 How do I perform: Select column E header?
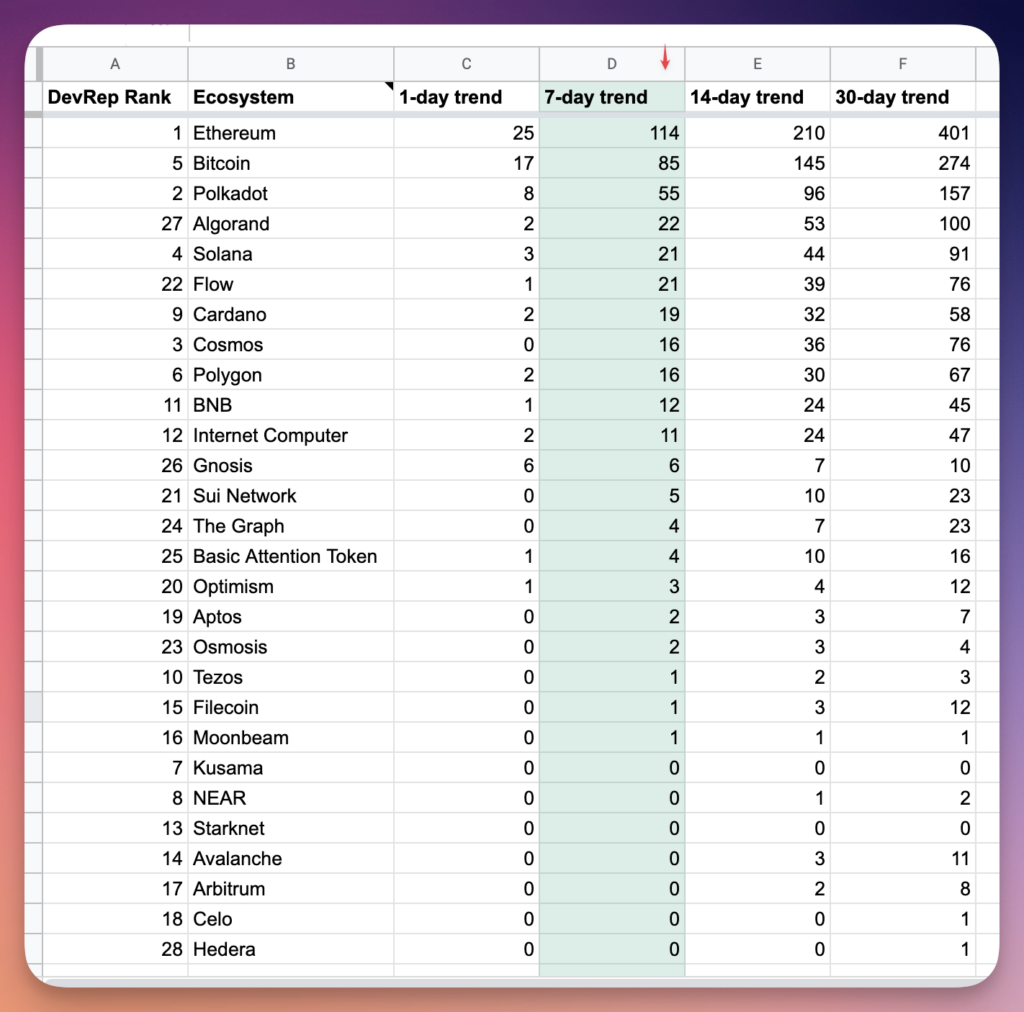758,64
